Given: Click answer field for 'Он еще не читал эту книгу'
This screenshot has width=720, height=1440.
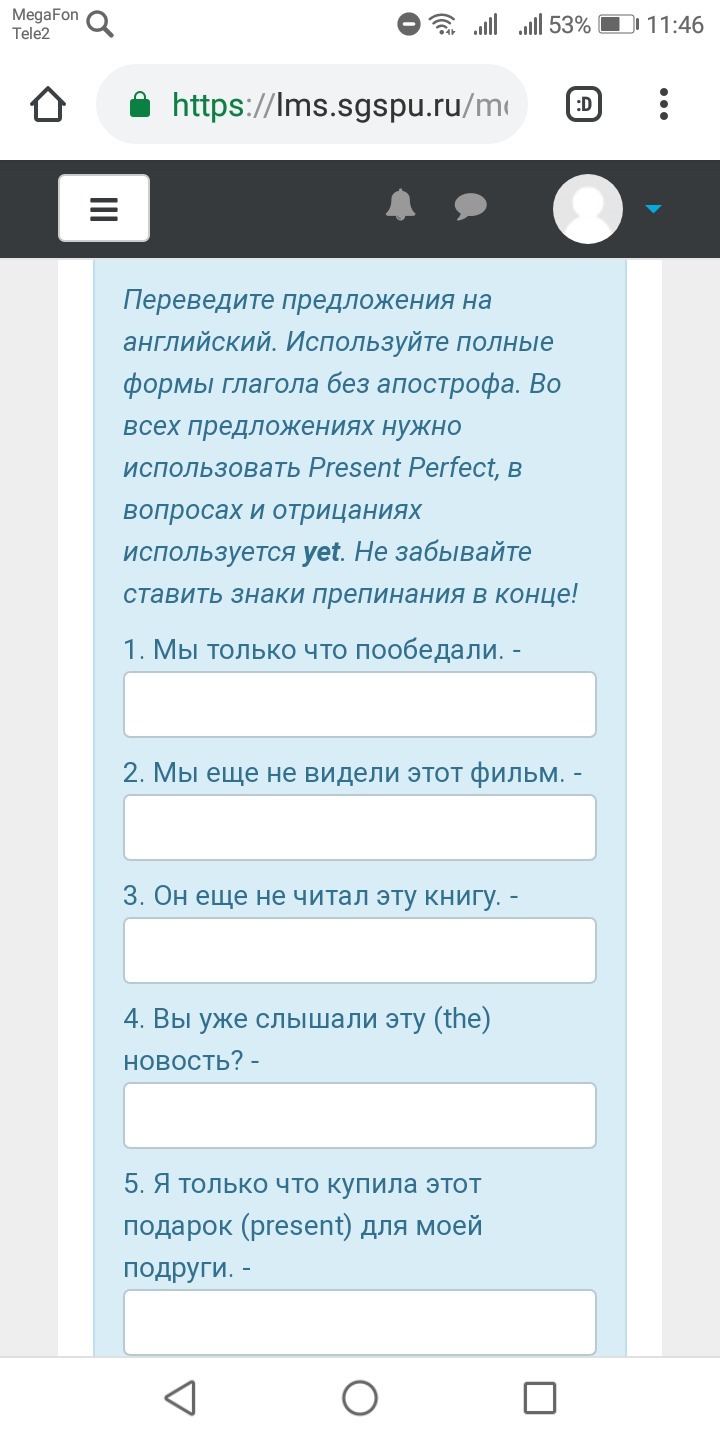Looking at the screenshot, I should [360, 950].
